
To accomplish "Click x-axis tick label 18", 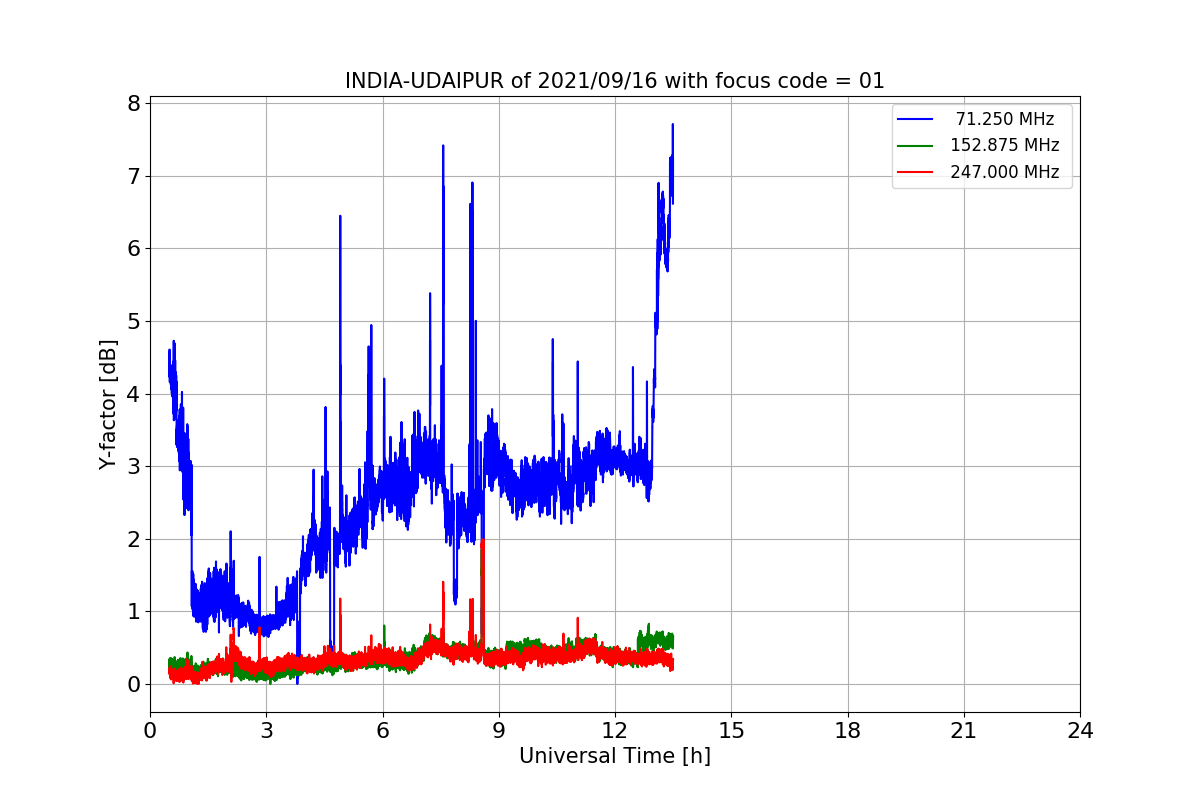I will pos(848,731).
